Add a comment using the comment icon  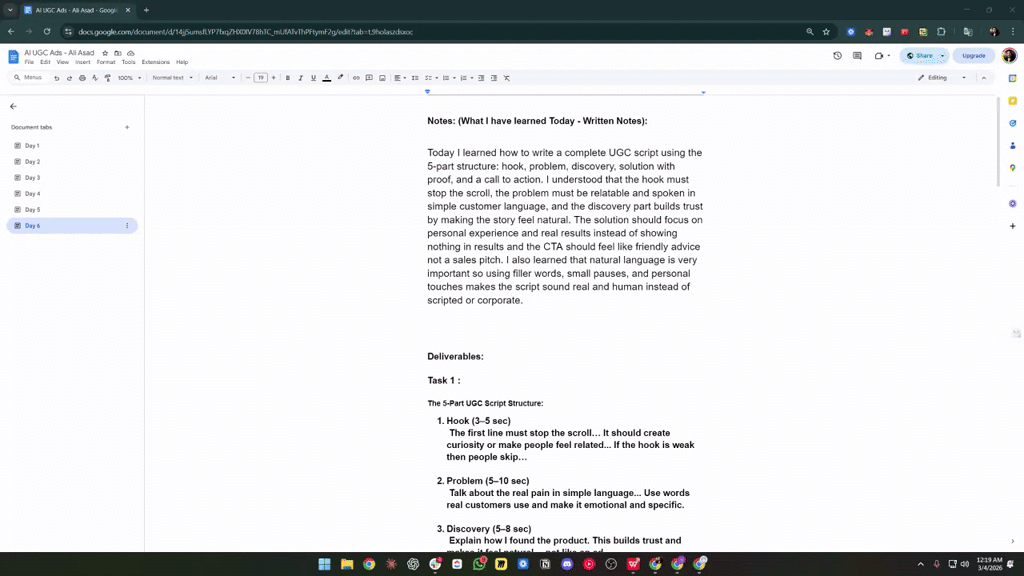click(x=369, y=78)
